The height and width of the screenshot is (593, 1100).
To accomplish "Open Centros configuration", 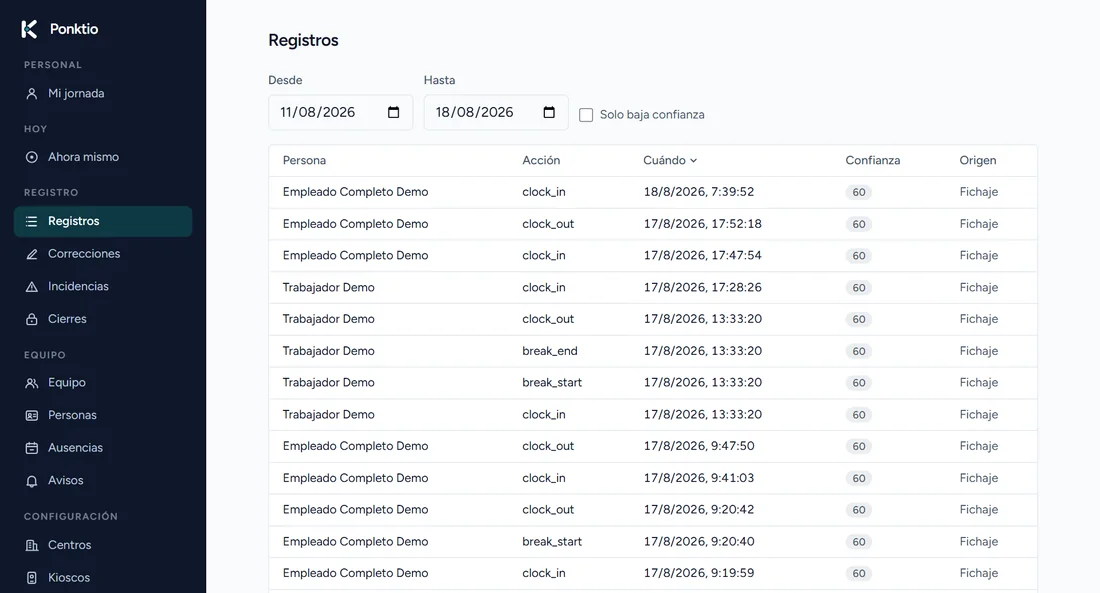I will click(x=103, y=545).
